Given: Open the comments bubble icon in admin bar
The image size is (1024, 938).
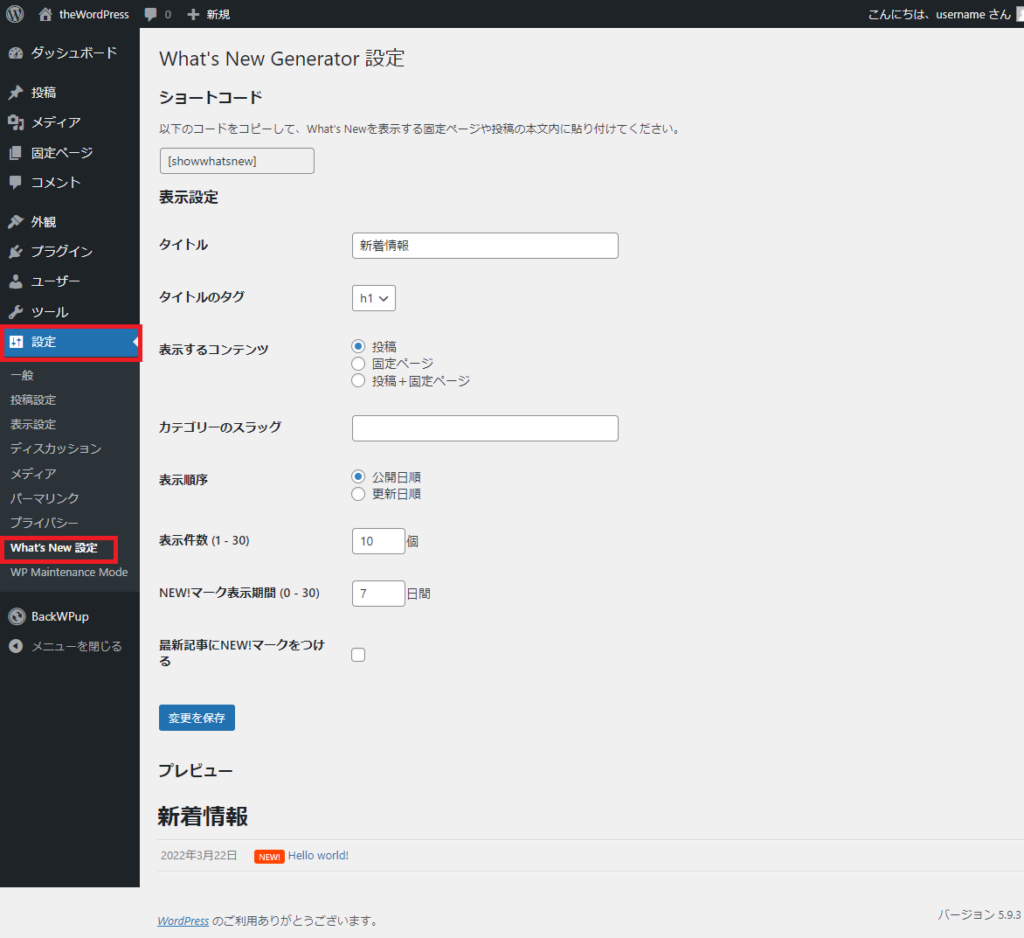Looking at the screenshot, I should pos(150,14).
